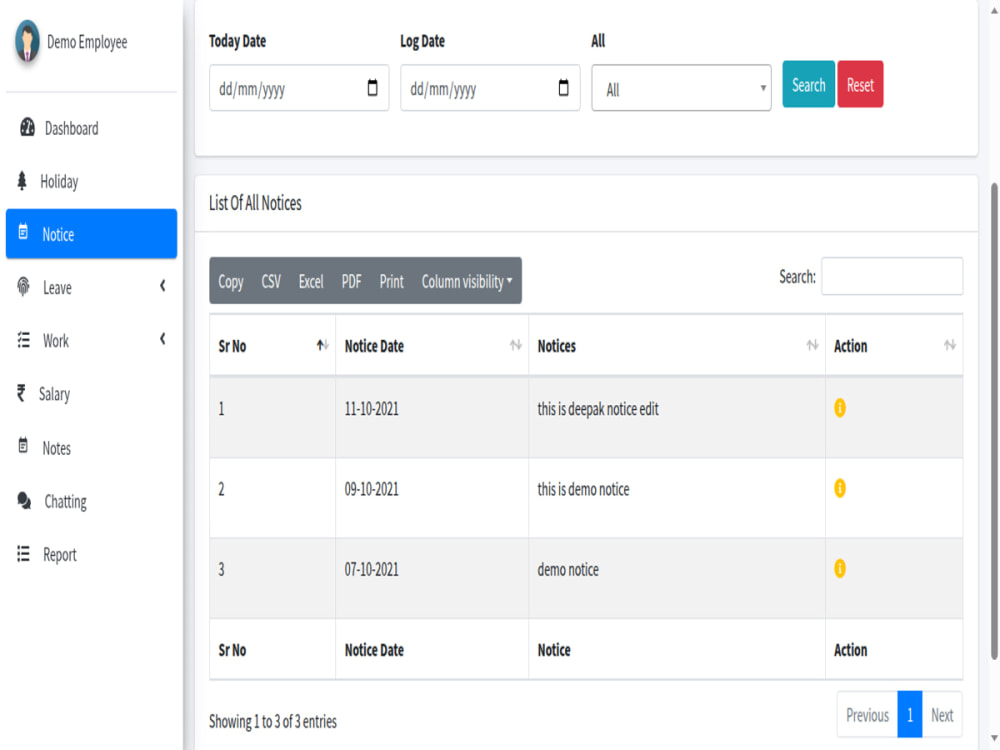View info icon for 09-10-2021 notice

(x=840, y=488)
